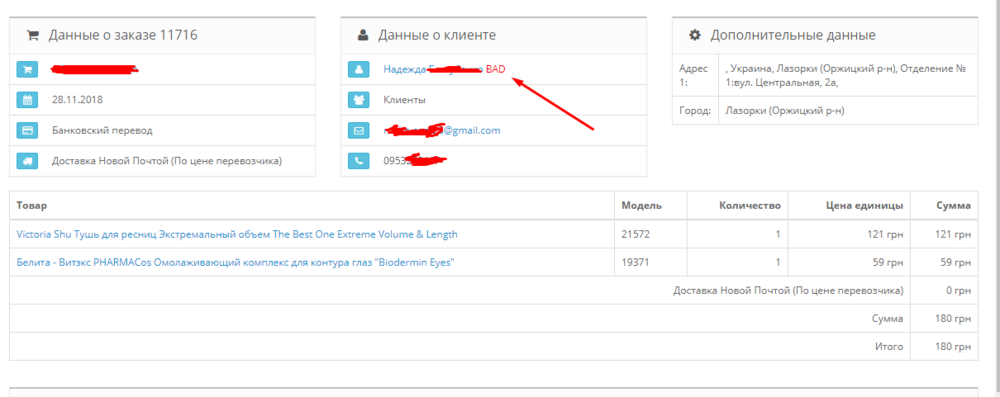Click the Данные о заказе 11716 heading
The width and height of the screenshot is (1000, 397).
pos(123,36)
